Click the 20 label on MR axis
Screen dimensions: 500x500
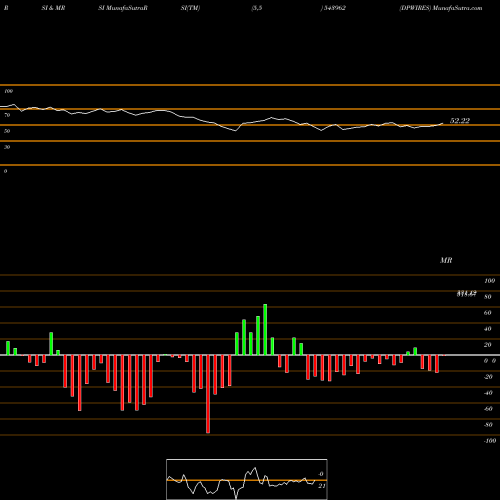(488, 345)
